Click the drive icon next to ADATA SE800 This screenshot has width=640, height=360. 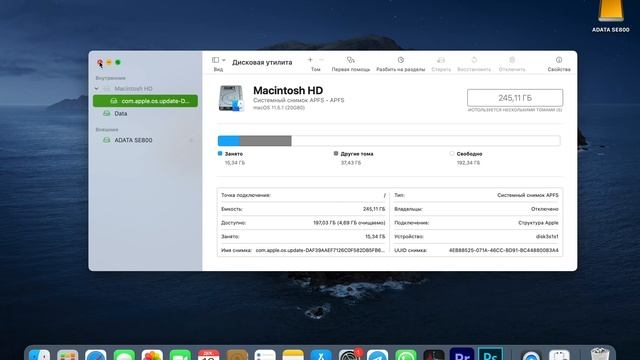tap(107, 140)
